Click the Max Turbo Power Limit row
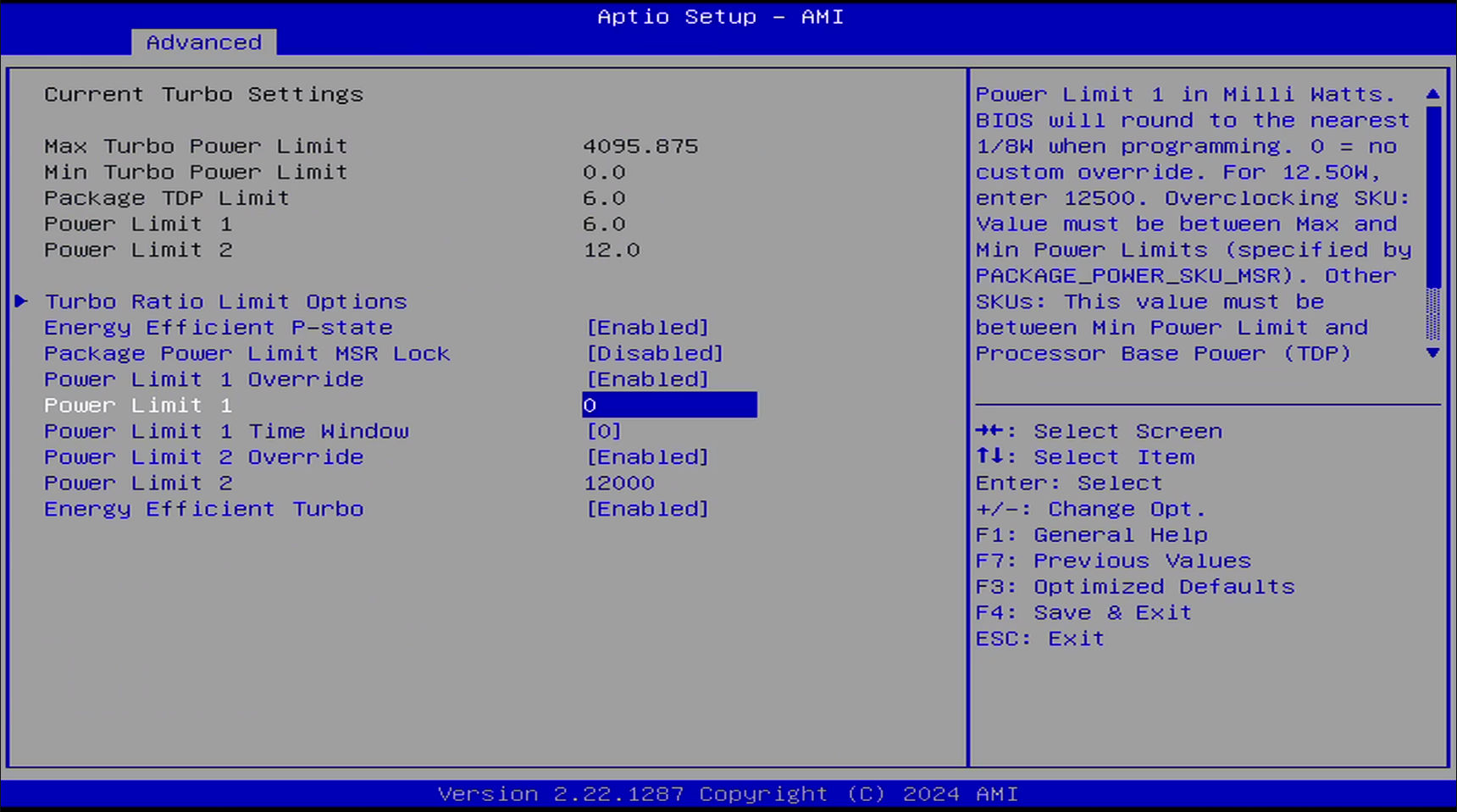The image size is (1457, 812). pos(196,146)
